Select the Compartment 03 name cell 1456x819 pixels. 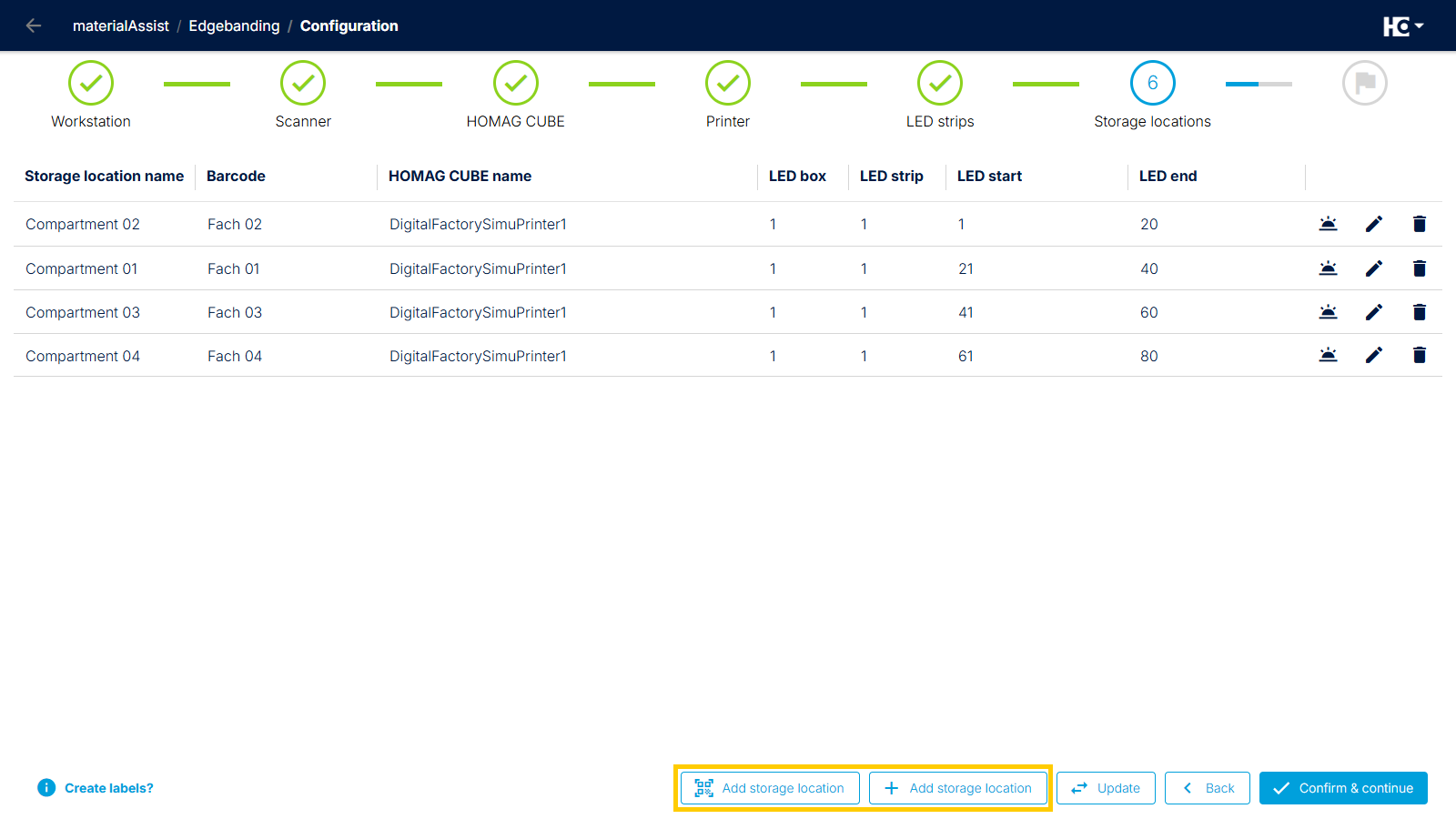[83, 312]
